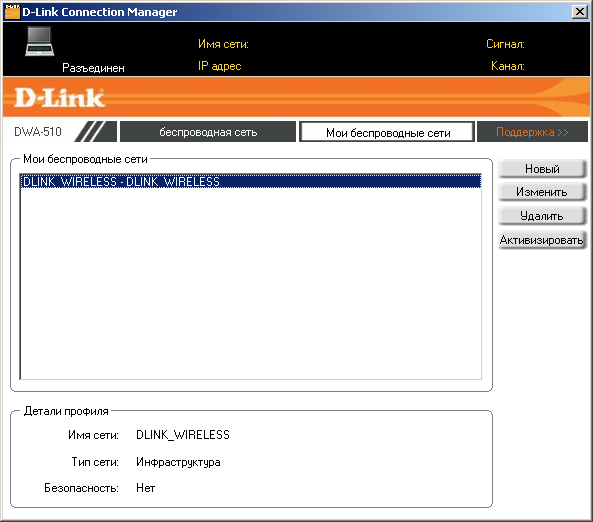The width and height of the screenshot is (593, 522).
Task: Click the D-Link Connection Manager title icon
Action: [12, 12]
